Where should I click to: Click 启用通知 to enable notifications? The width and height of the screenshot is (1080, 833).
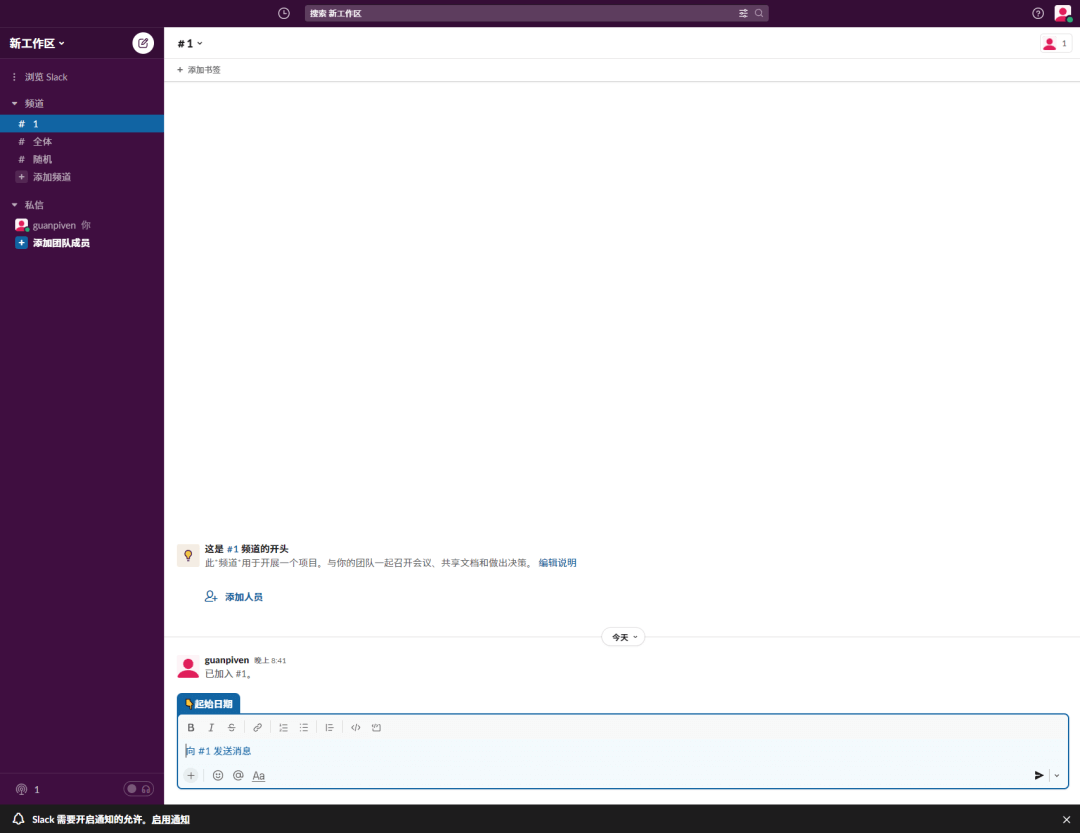(x=170, y=819)
